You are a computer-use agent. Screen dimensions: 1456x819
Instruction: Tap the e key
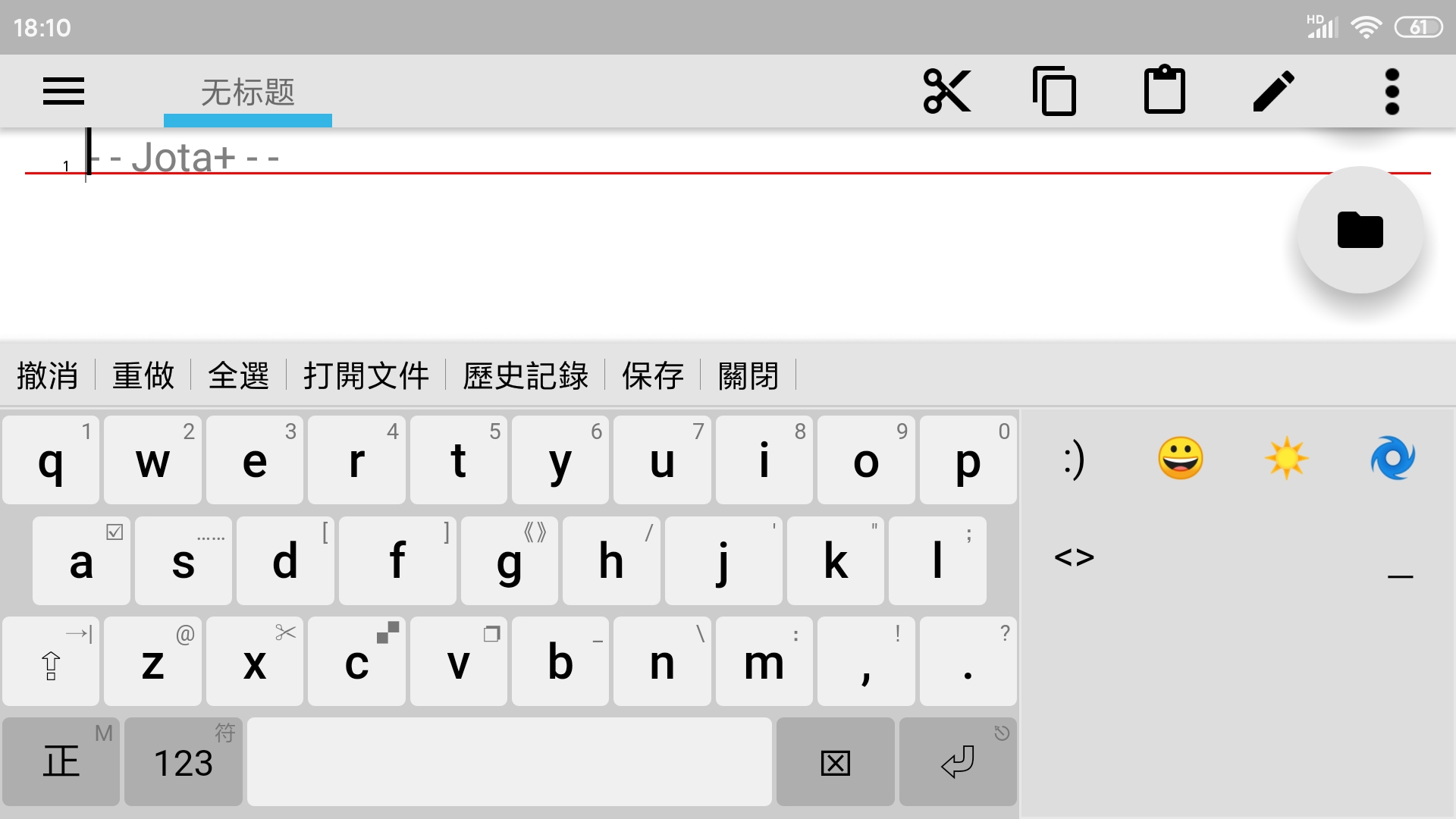coord(255,460)
